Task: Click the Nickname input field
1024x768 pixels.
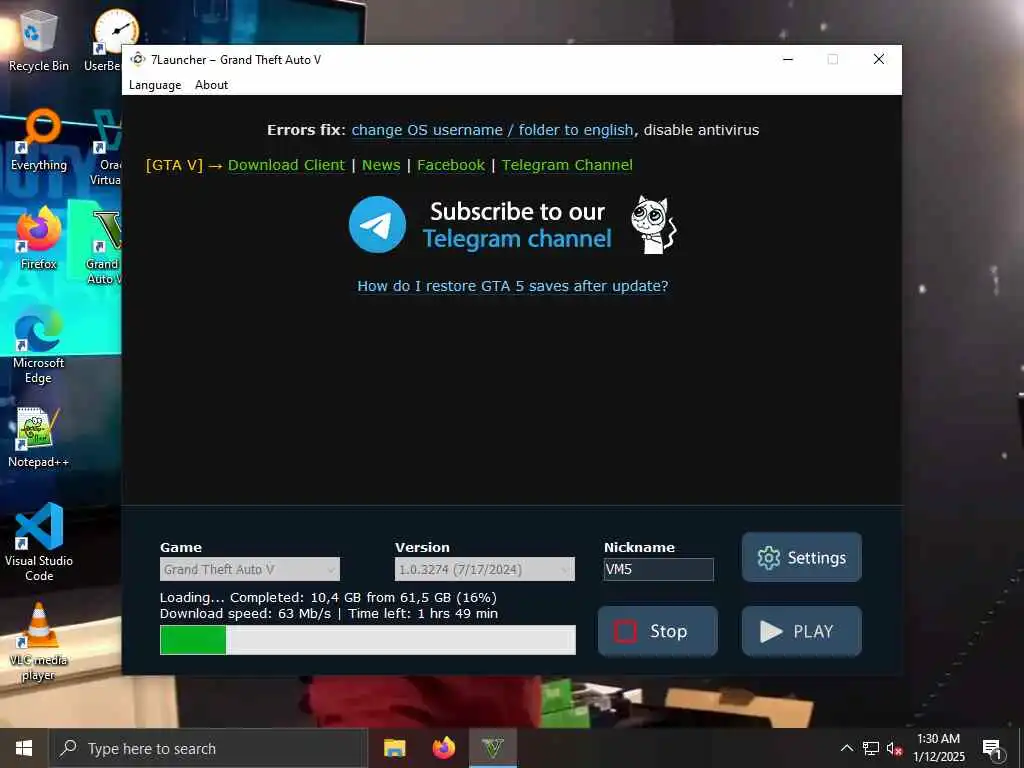Action: click(658, 569)
